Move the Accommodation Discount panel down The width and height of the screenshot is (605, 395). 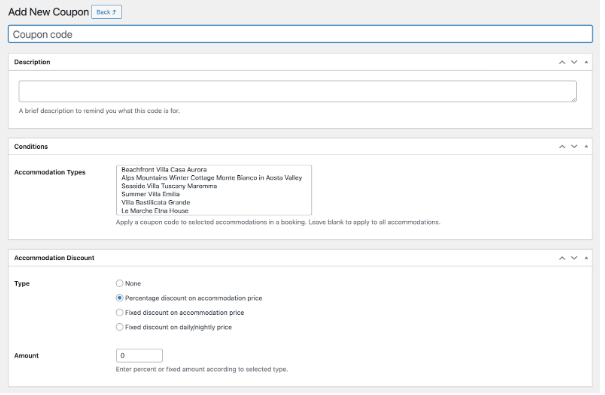click(574, 258)
